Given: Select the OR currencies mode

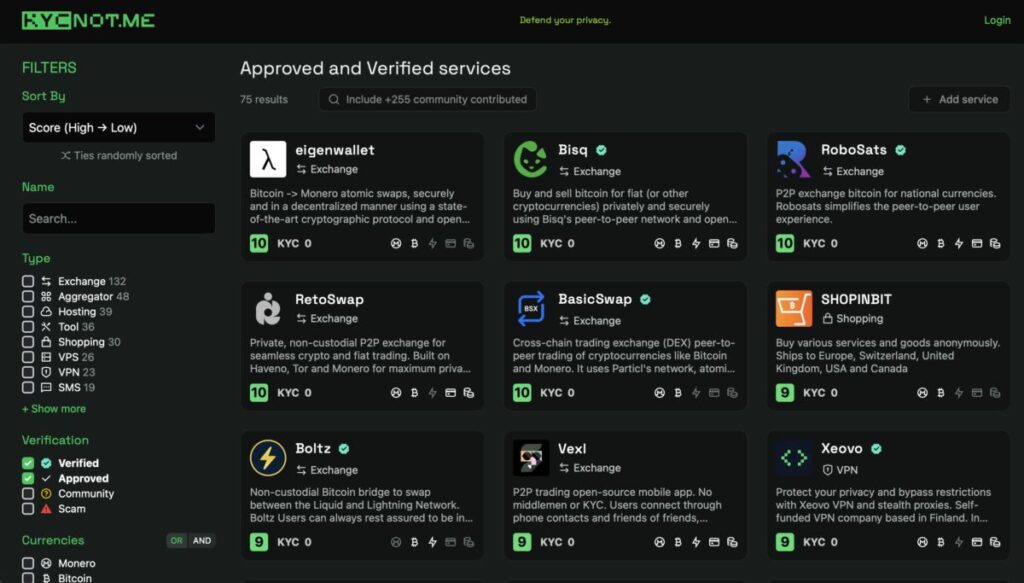Looking at the screenshot, I should pyautogui.click(x=177, y=541).
